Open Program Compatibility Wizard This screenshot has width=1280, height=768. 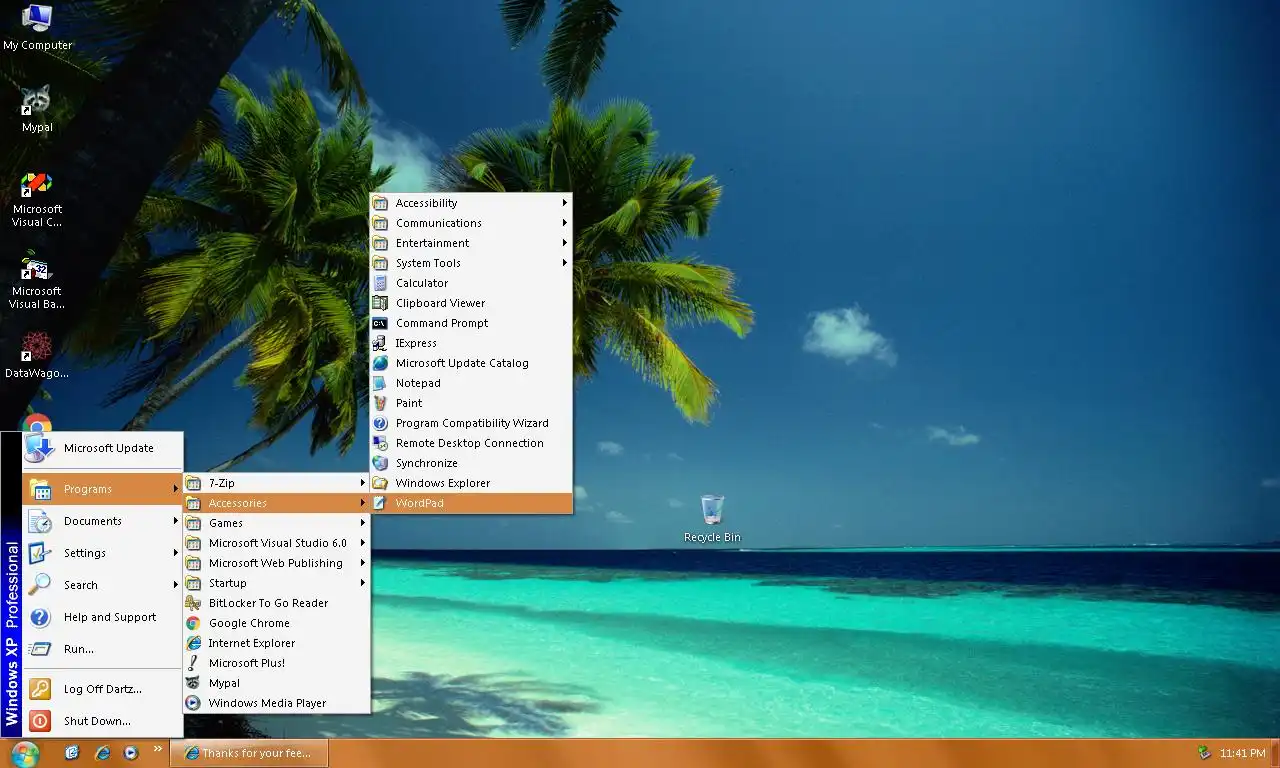click(471, 423)
